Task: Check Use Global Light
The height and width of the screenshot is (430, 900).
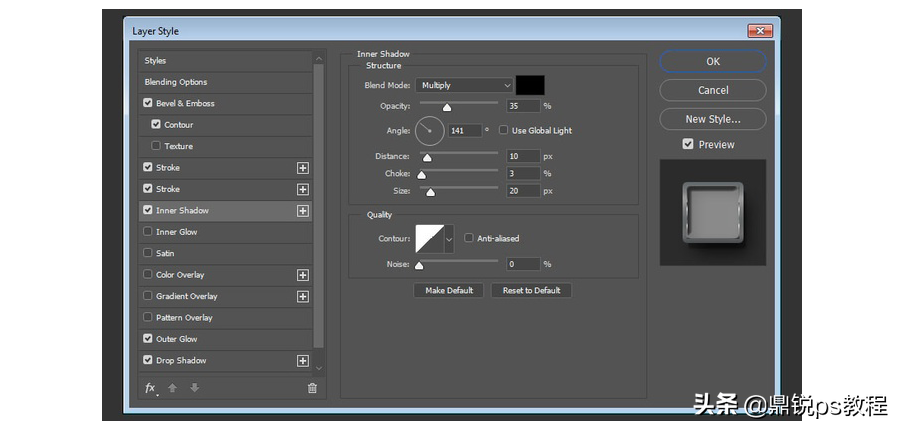Action: pos(503,130)
